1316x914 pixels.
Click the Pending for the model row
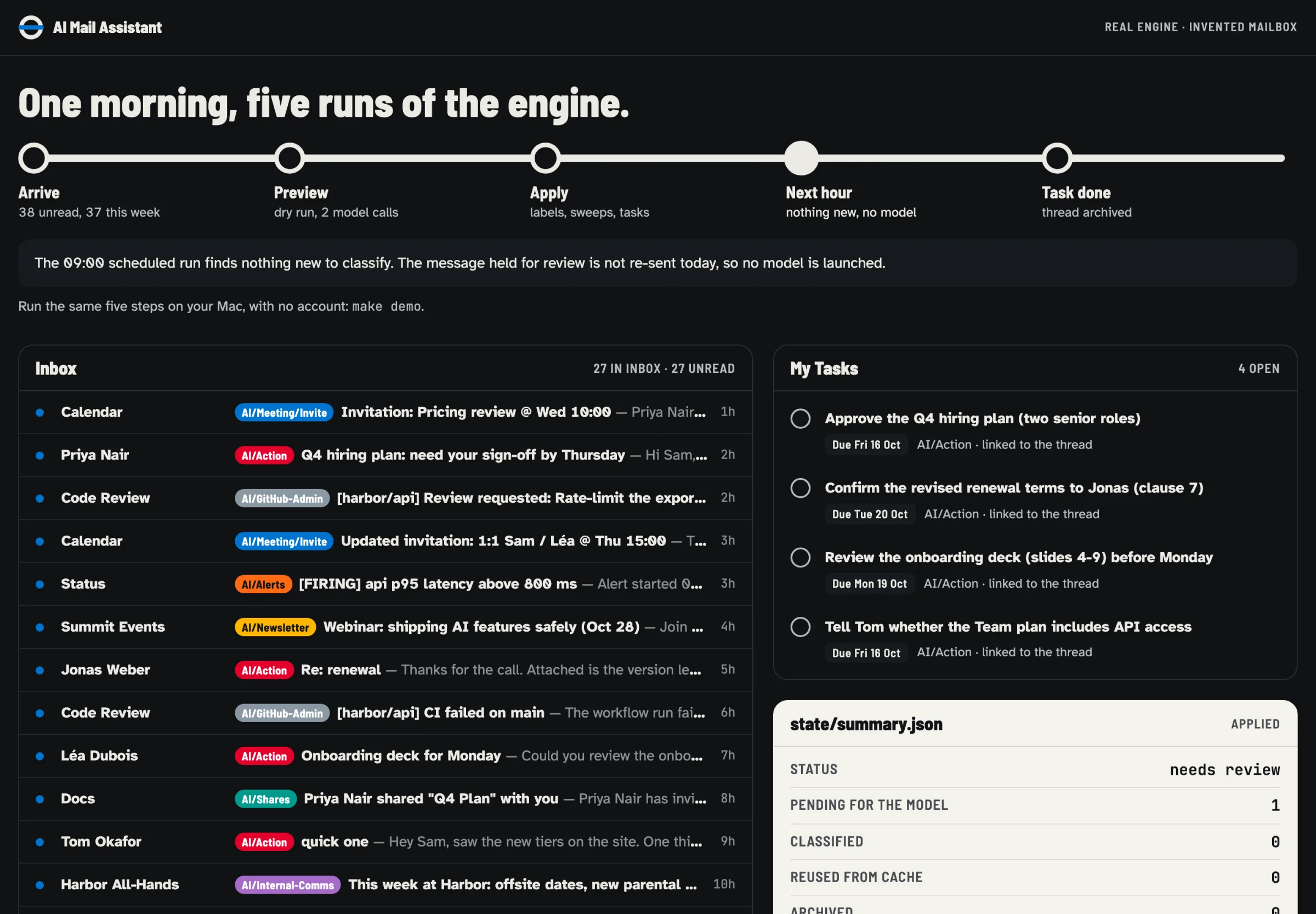[x=1035, y=805]
